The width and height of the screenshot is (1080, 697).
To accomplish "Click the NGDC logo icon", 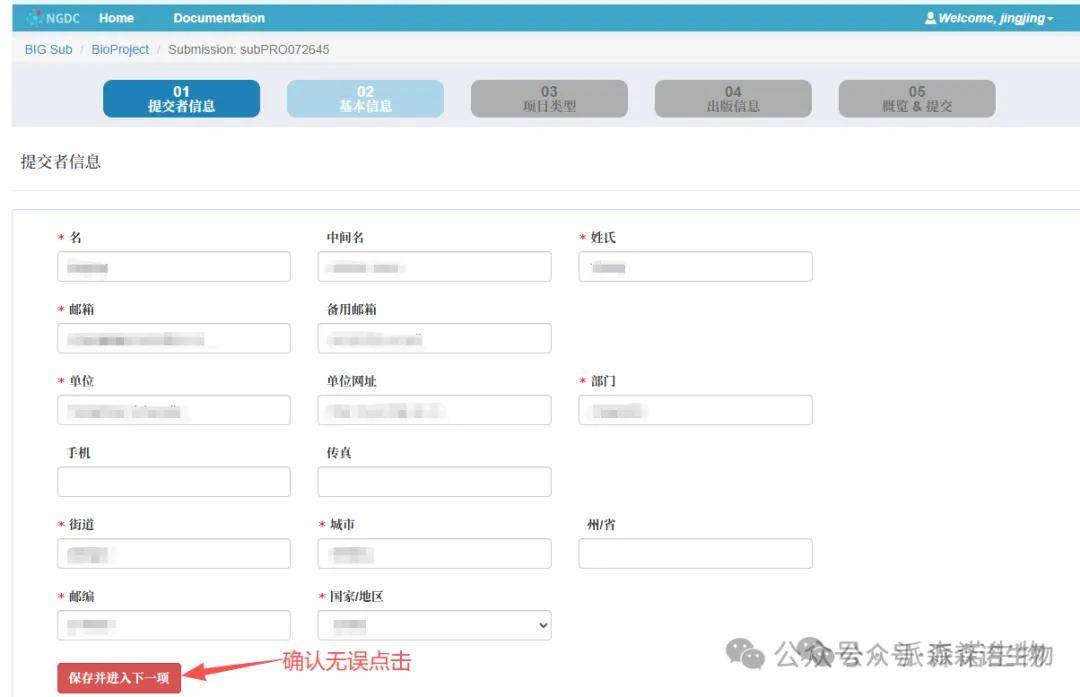I will tap(35, 18).
